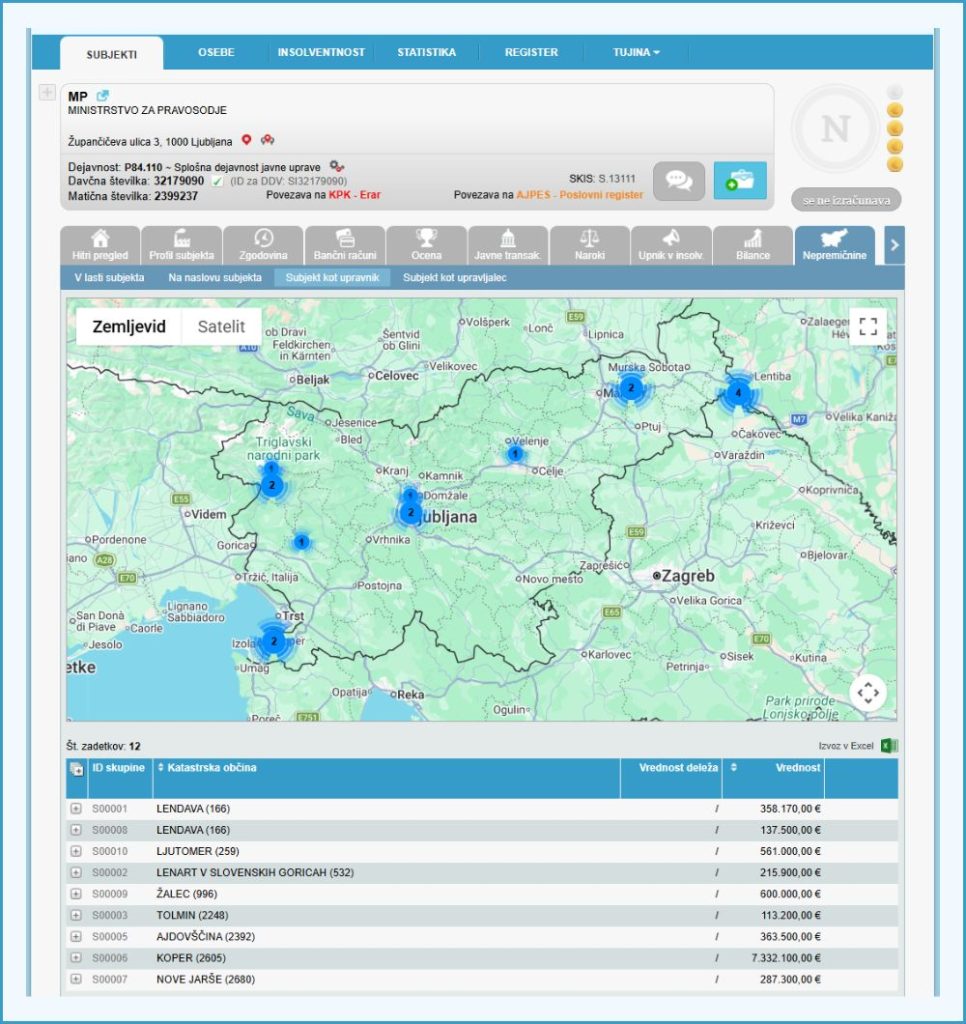The image size is (966, 1024).
Task: Open the Hitri pregled home tab
Action: pos(100,246)
